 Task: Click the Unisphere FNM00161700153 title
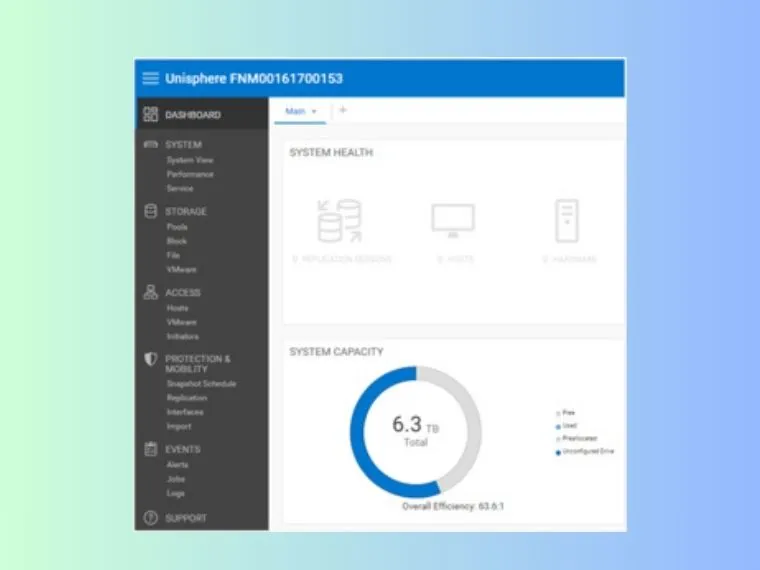tap(254, 78)
